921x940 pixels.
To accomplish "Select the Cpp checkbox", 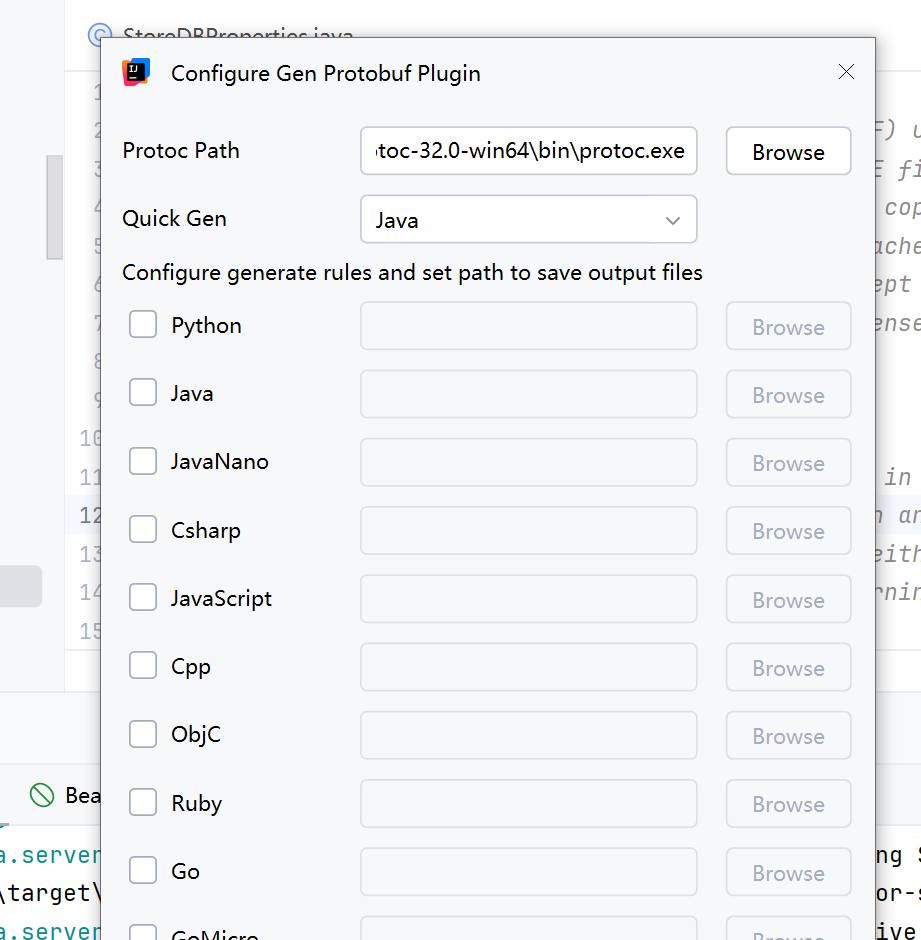I will click(x=143, y=666).
